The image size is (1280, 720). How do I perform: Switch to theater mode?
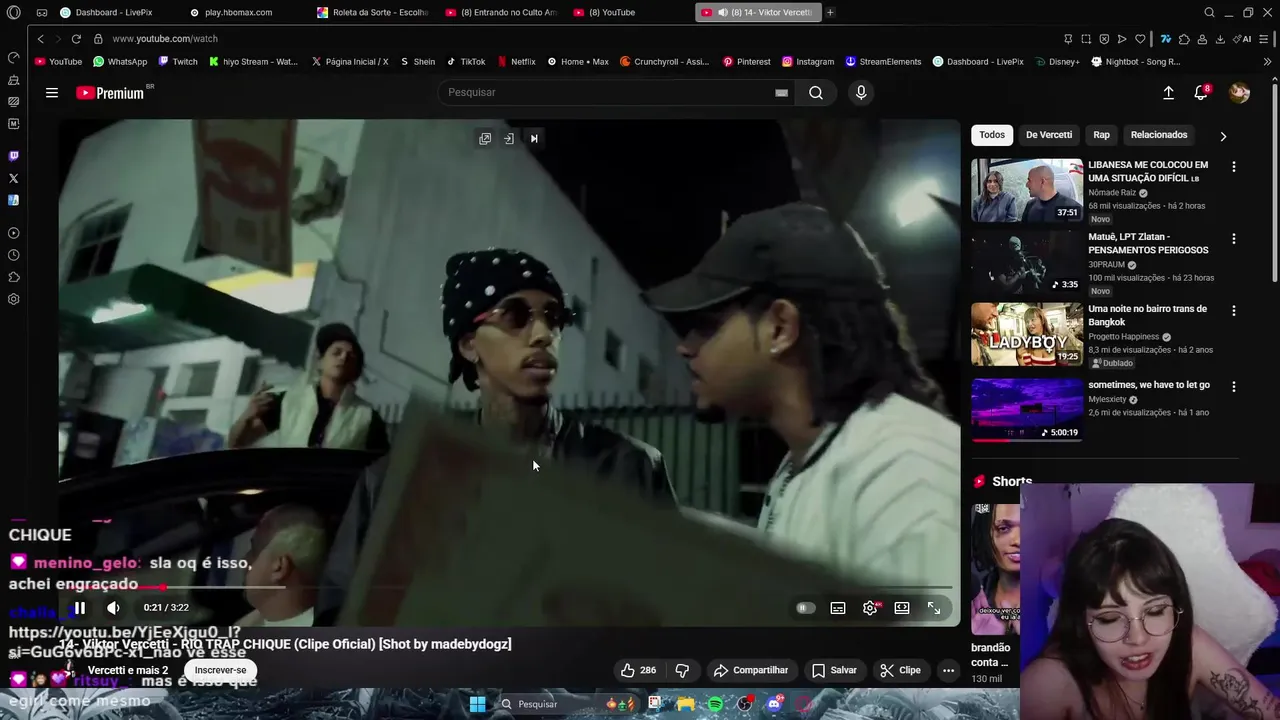pos(902,608)
